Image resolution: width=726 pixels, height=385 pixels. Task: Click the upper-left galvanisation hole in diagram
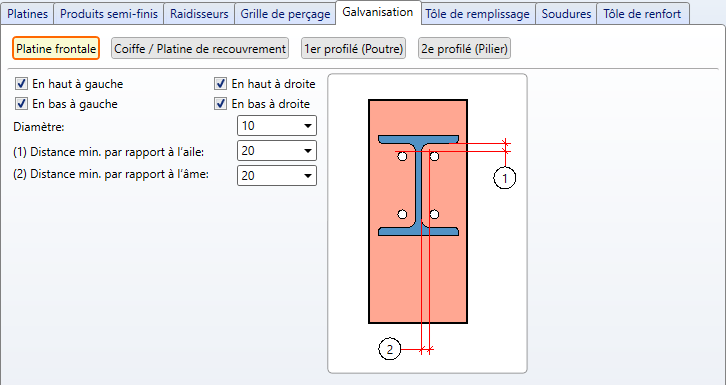pyautogui.click(x=402, y=157)
